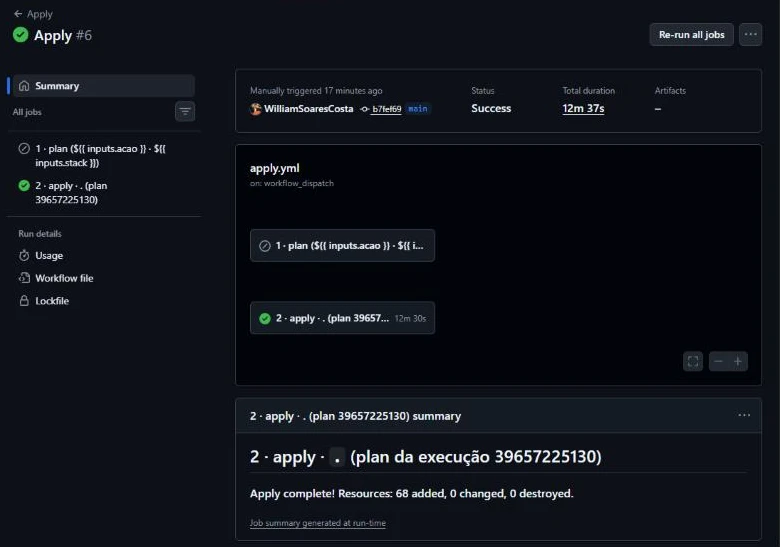Click green check in apply graph node
The height and width of the screenshot is (547, 780).
(265, 318)
